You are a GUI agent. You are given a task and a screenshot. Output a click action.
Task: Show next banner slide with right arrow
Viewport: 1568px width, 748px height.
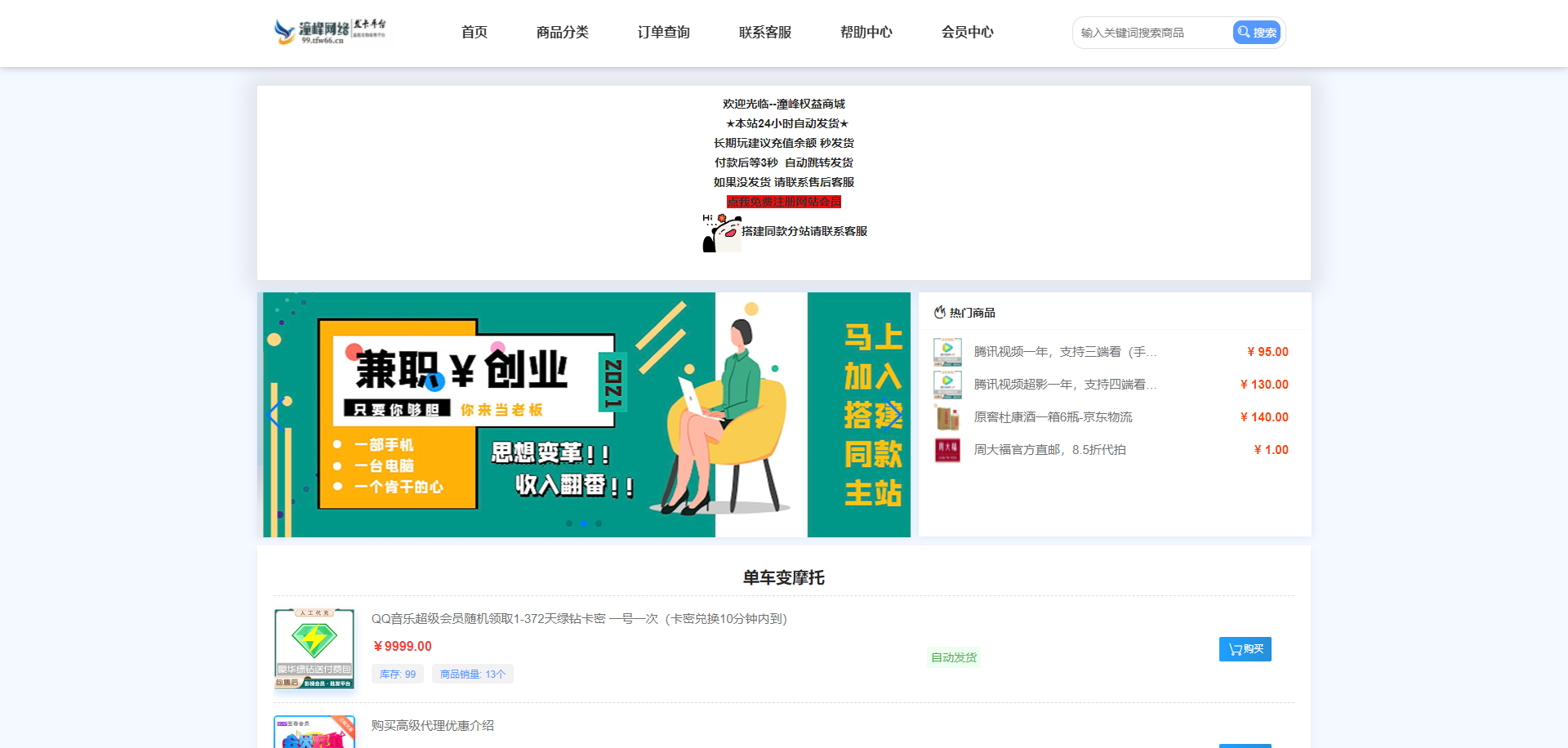click(892, 415)
